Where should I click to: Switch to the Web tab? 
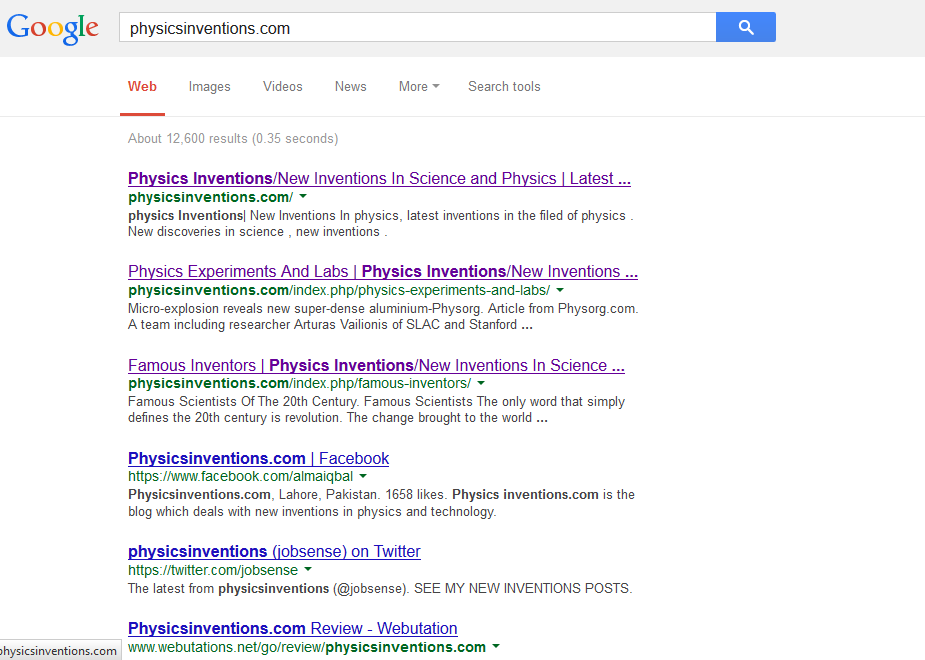142,87
